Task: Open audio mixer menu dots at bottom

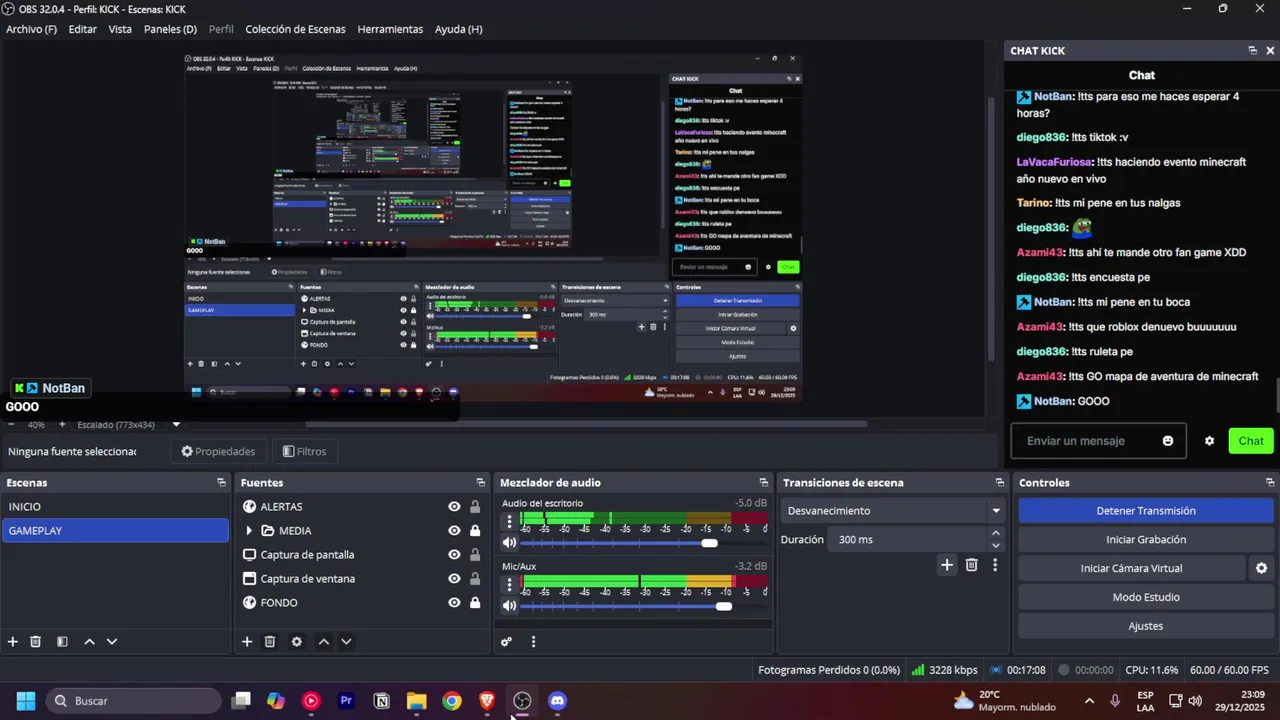Action: click(533, 642)
